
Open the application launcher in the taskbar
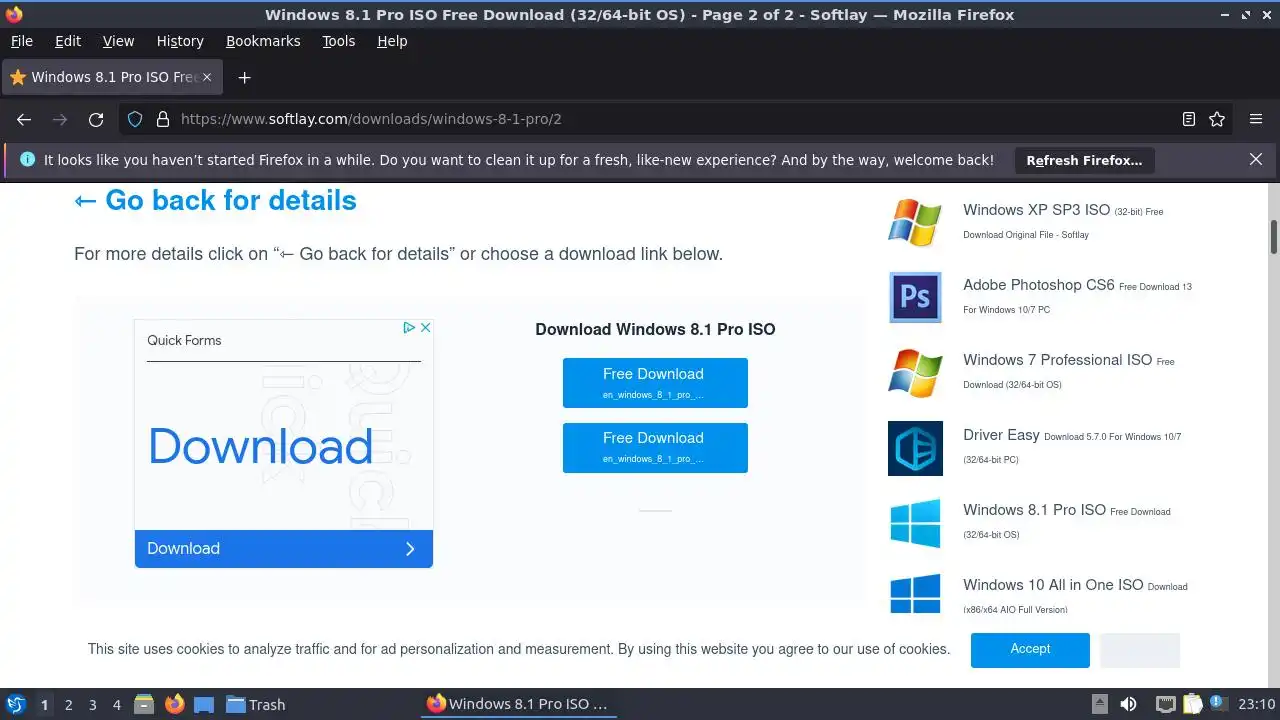16,704
